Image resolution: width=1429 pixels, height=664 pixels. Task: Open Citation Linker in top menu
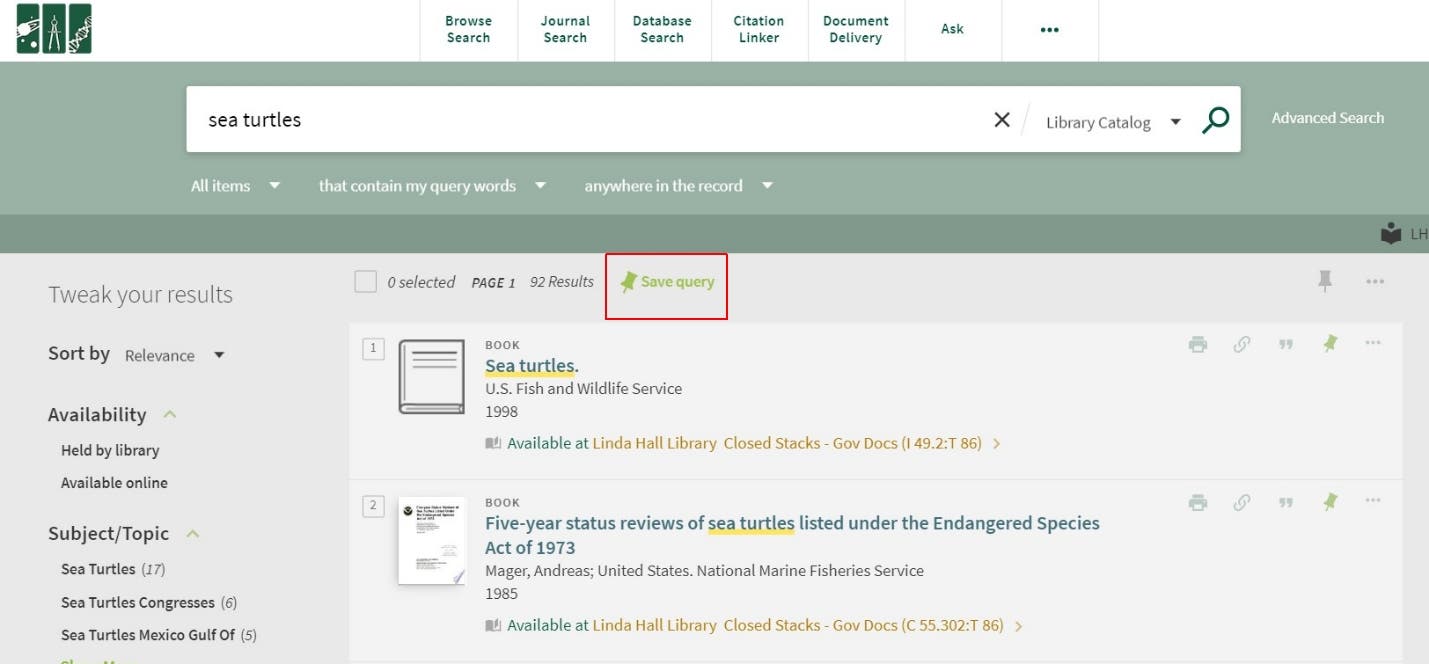[758, 29]
